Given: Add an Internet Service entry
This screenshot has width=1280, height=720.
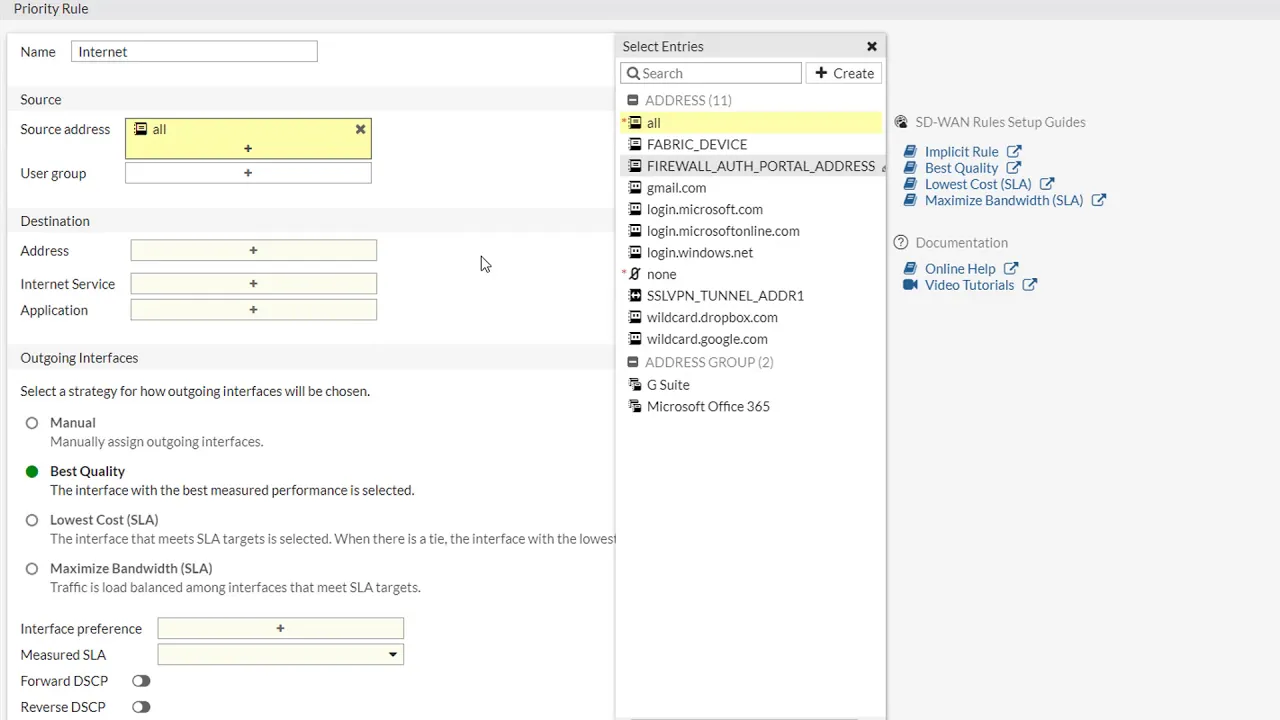Looking at the screenshot, I should (x=253, y=284).
